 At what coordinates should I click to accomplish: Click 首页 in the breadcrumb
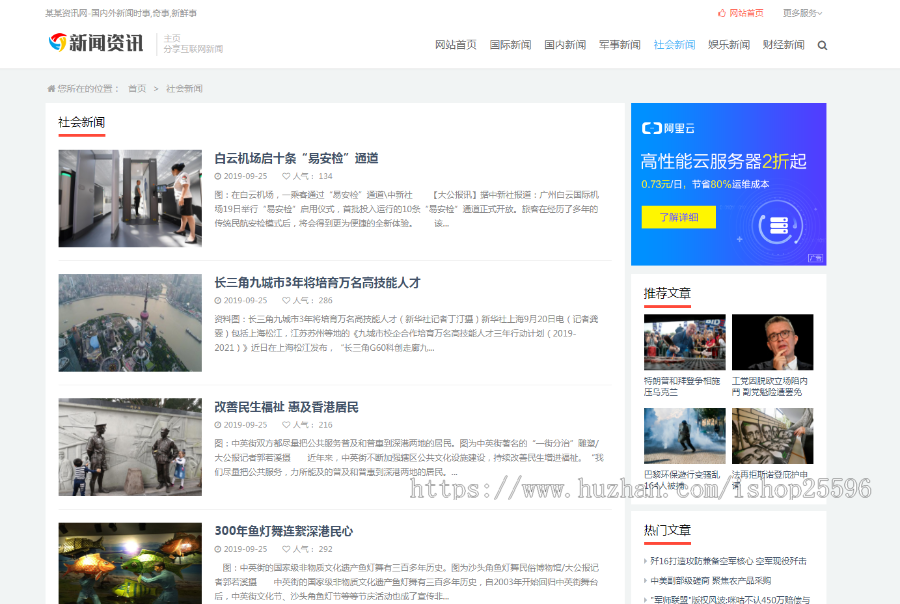coord(137,88)
